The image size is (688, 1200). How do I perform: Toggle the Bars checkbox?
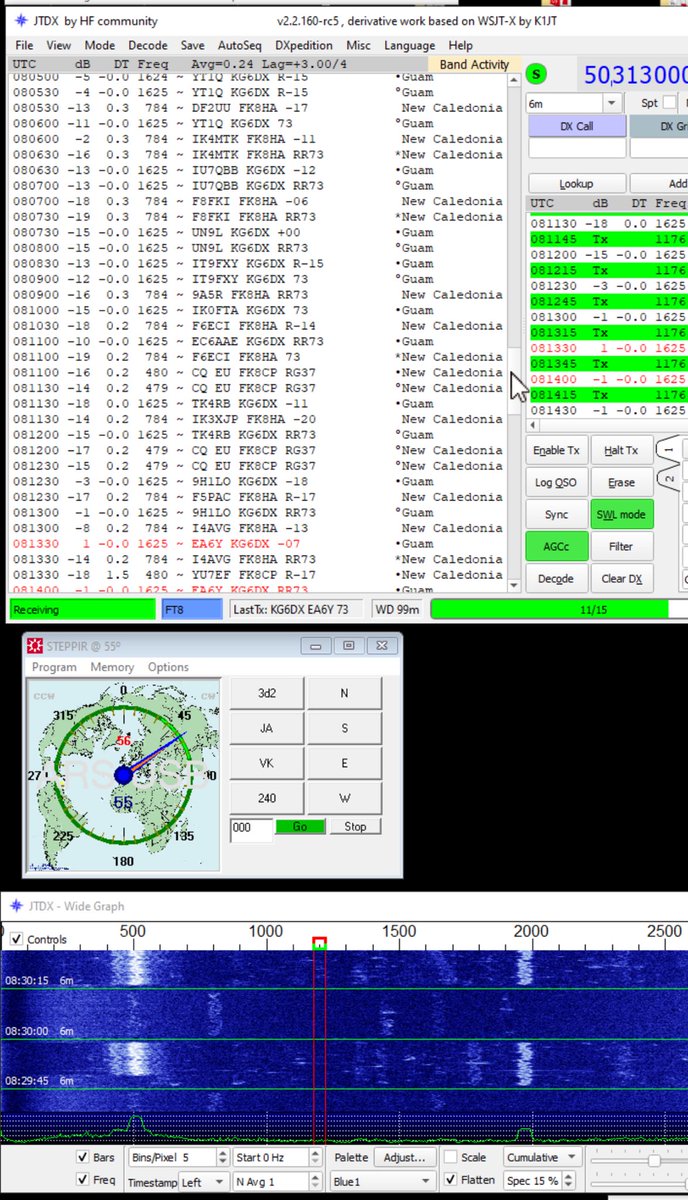click(82, 1157)
